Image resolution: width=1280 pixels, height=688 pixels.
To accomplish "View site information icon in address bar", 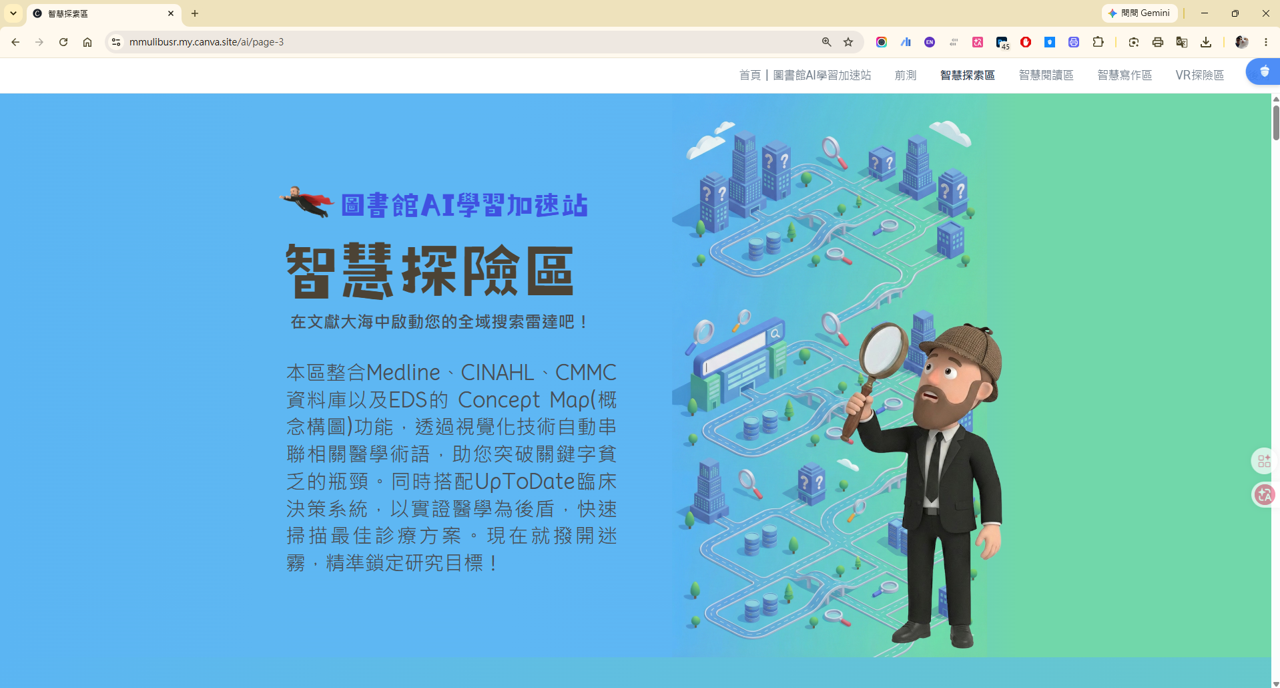I will (x=116, y=42).
